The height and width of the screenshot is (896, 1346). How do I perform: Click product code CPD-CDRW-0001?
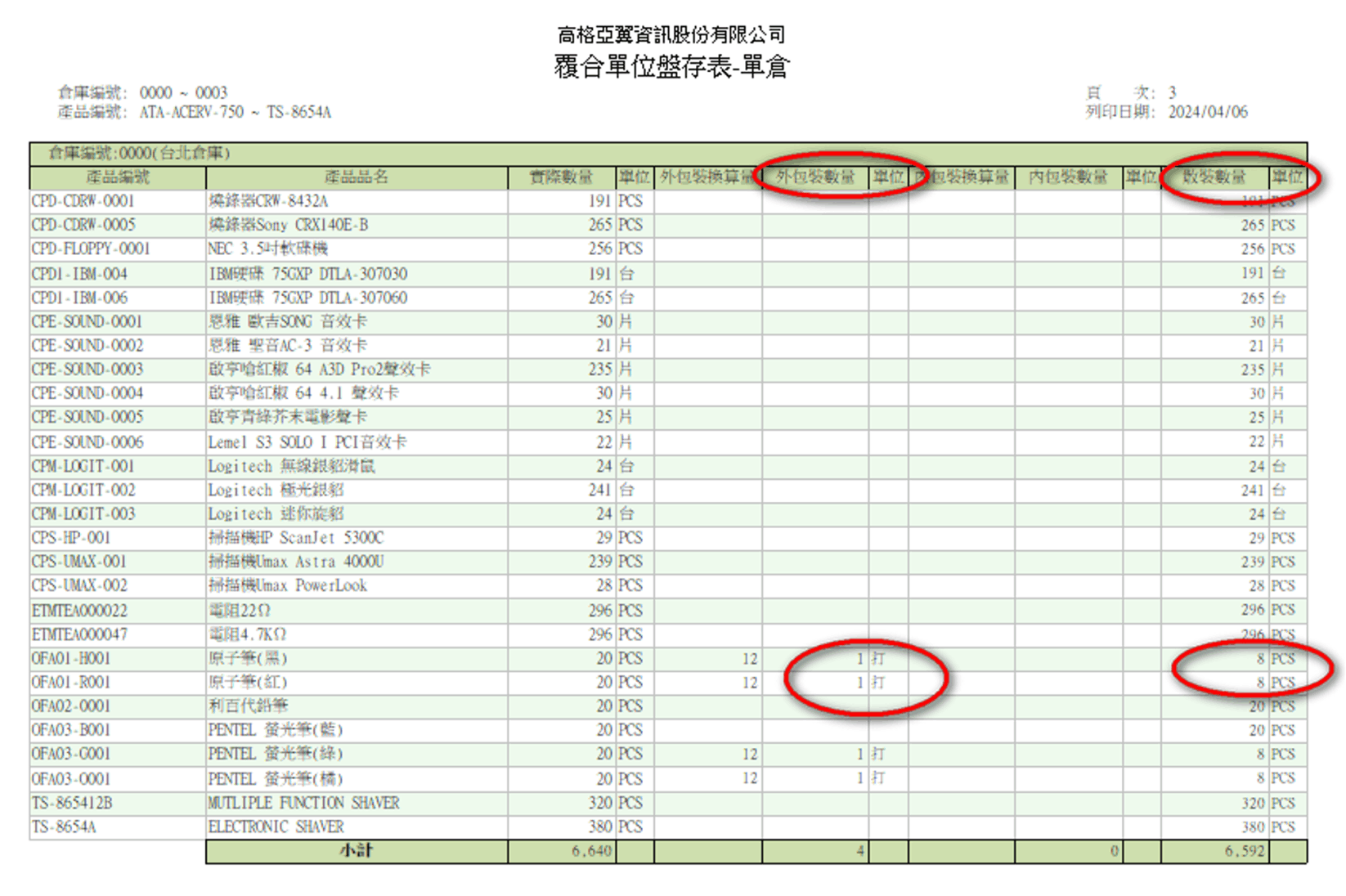coord(83,201)
